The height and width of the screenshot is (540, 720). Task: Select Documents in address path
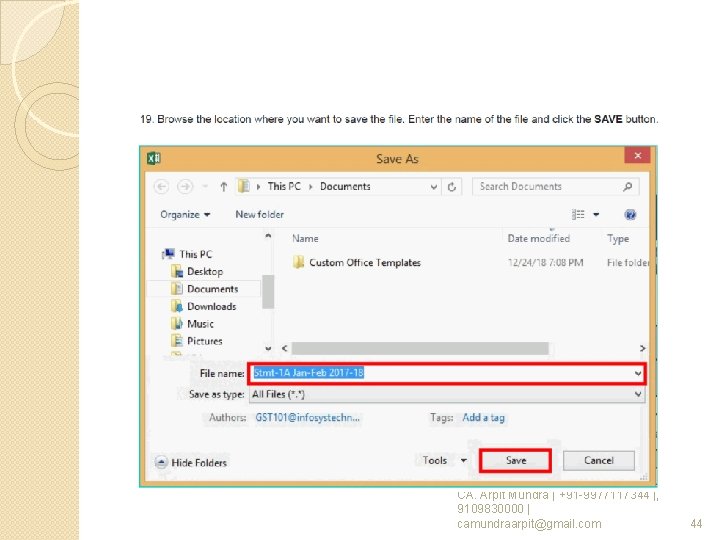pos(345,186)
